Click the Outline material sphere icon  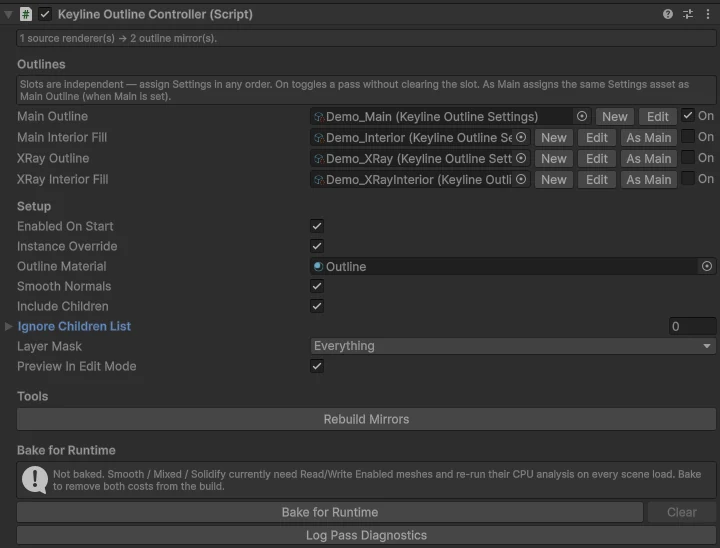point(318,266)
